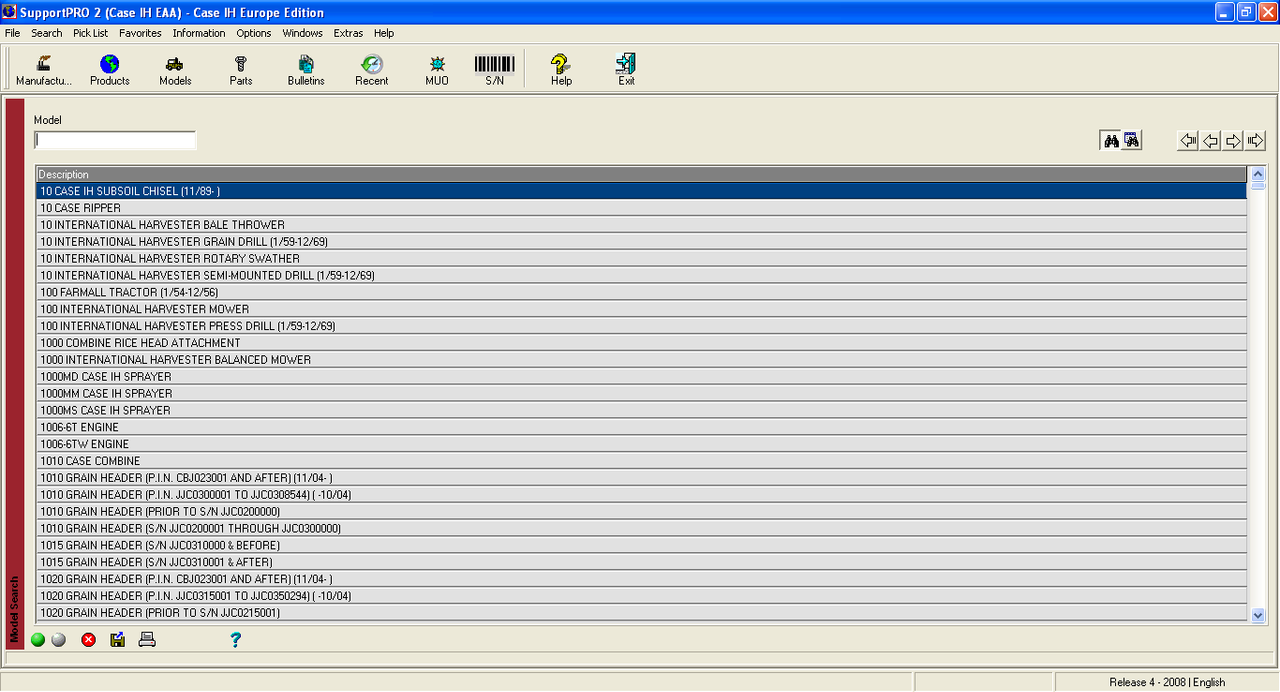Click the green circle button at bottom
This screenshot has width=1280, height=692.
point(38,640)
